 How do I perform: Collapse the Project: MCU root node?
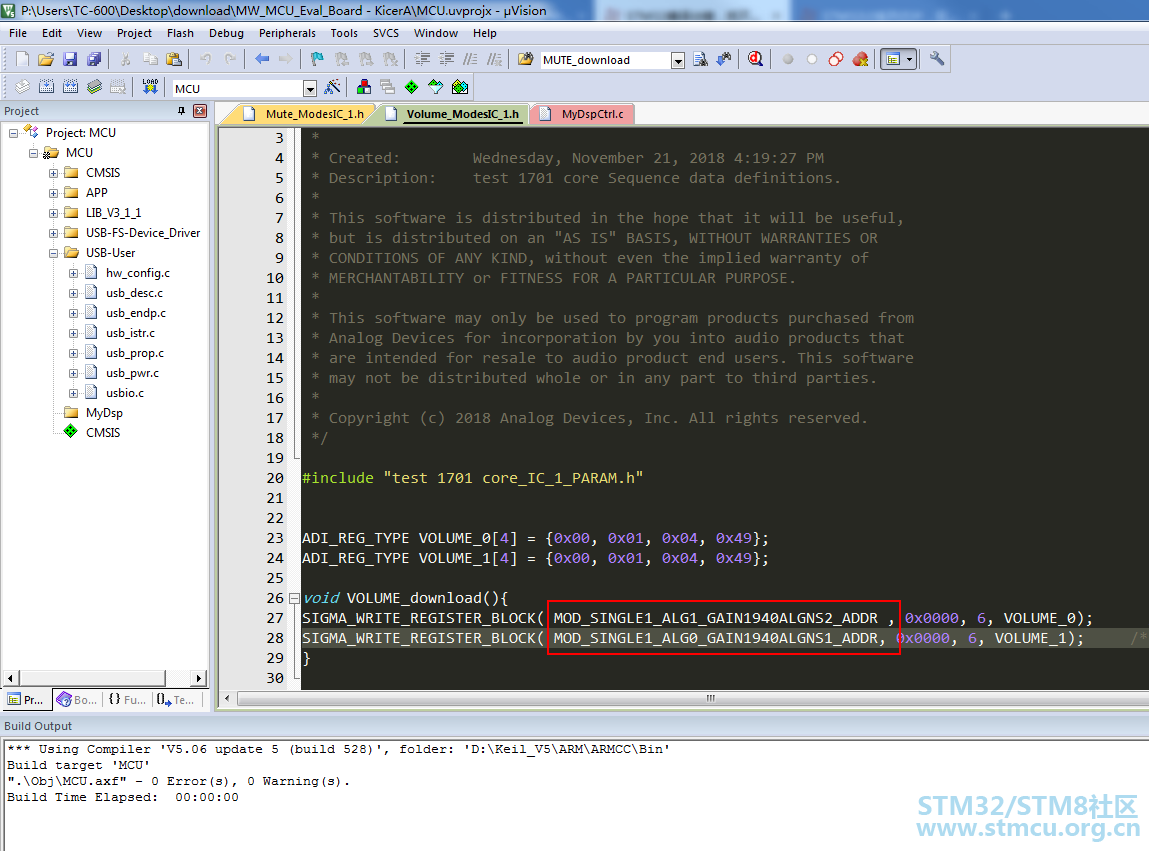pos(13,133)
